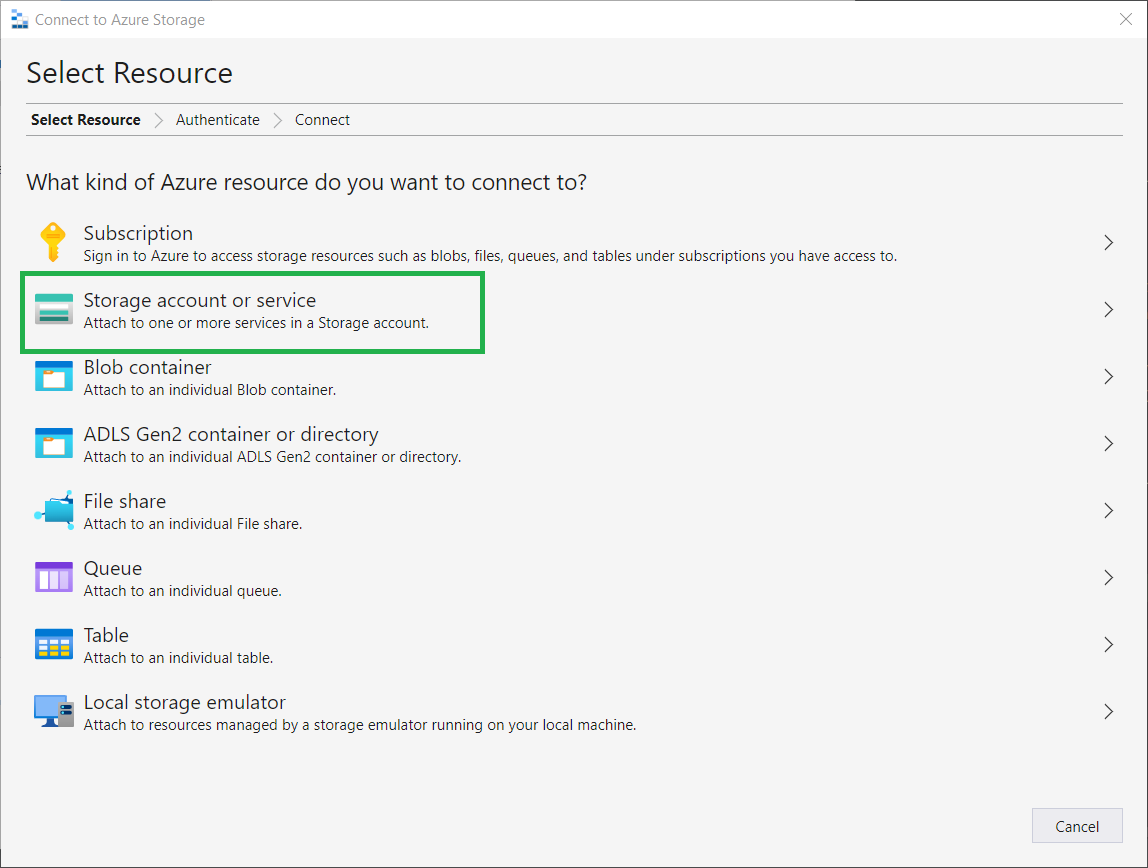The image size is (1148, 868).
Task: Click 'Attach to an individual Blob container.' text
Action: (x=209, y=390)
